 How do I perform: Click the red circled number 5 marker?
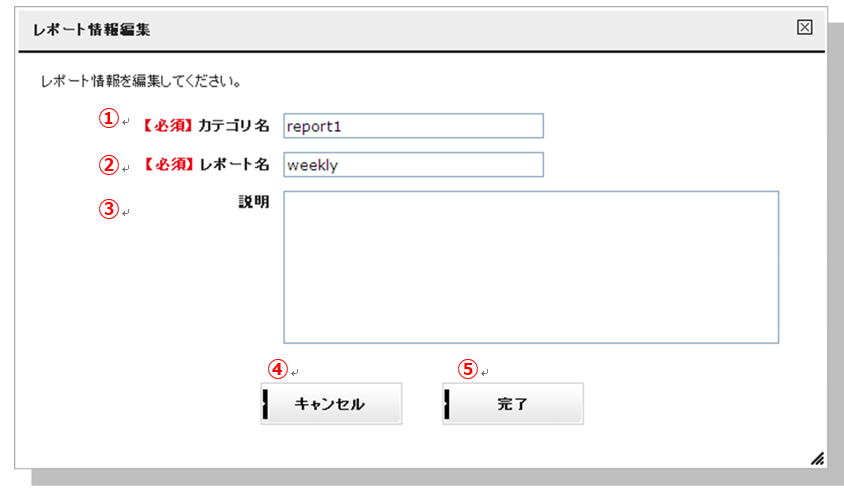point(468,369)
